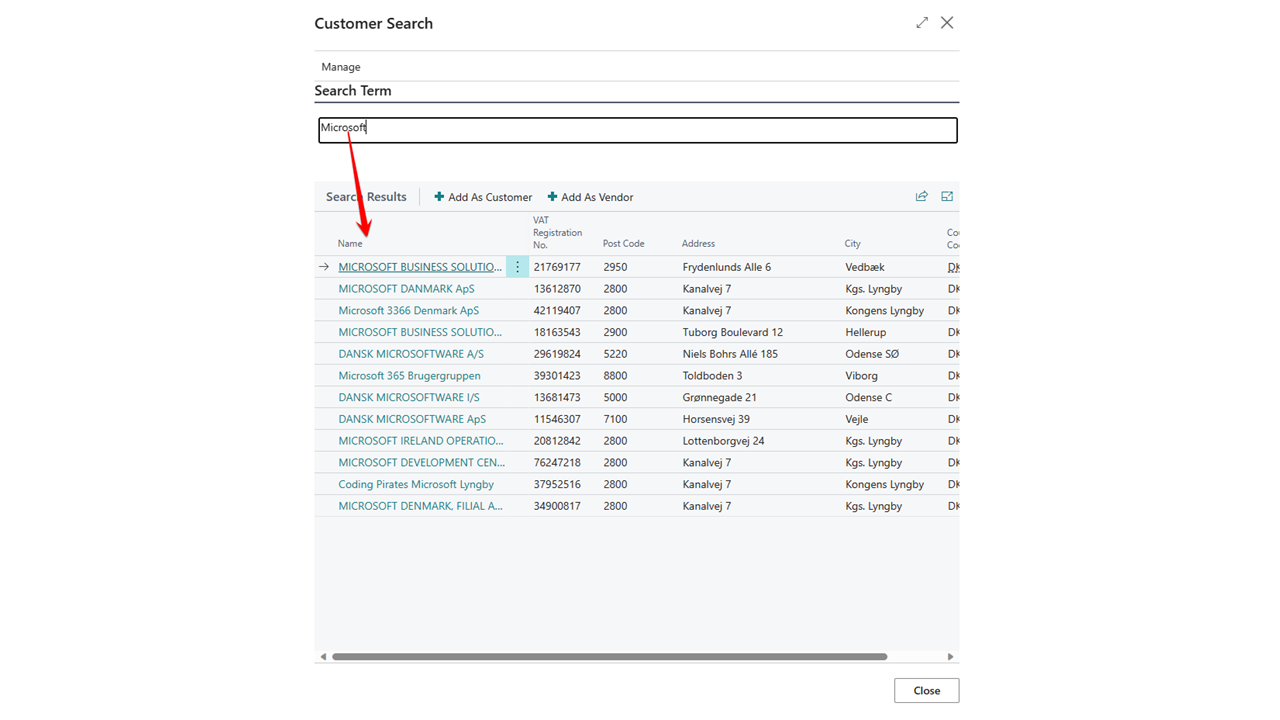The width and height of the screenshot is (1280, 720).
Task: Open MICROSOFT BUSINESS SOLUTIO... with VAT 18163543
Action: [420, 332]
